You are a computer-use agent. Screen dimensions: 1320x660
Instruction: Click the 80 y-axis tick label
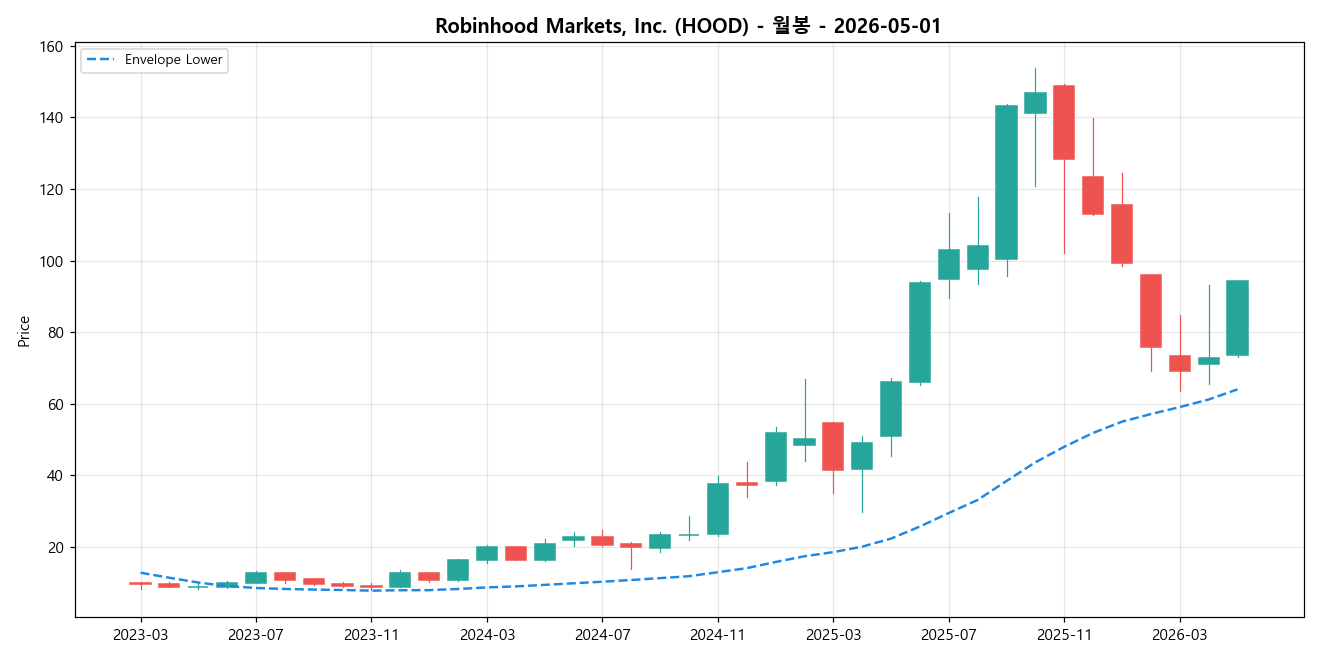[56, 333]
